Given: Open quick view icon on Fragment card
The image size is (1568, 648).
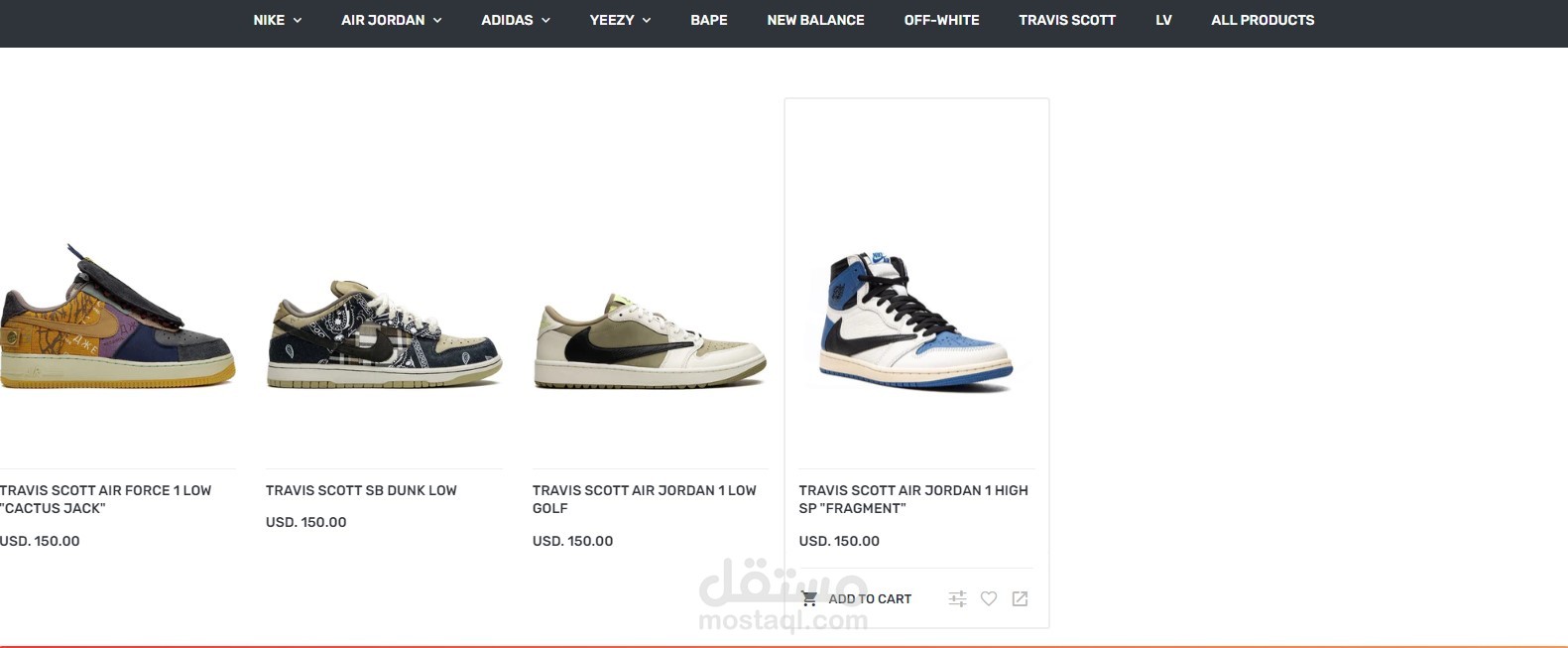Looking at the screenshot, I should tap(1020, 599).
